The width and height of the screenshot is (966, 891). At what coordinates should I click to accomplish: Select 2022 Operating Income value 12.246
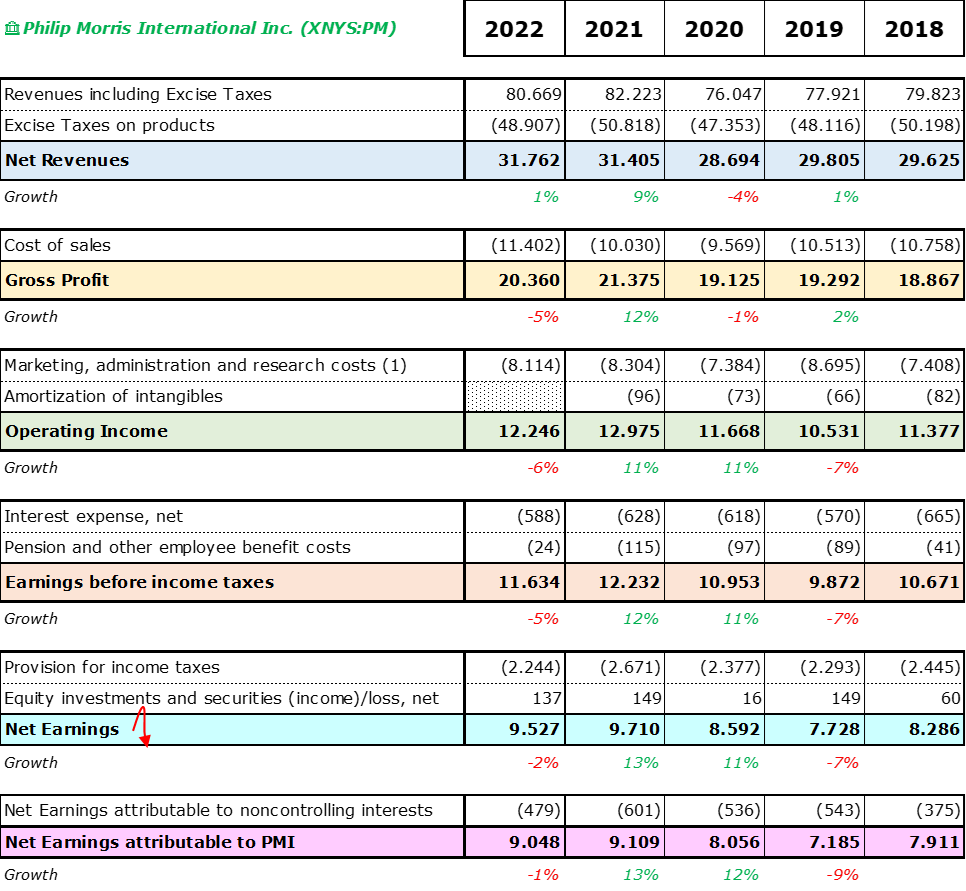coord(529,431)
